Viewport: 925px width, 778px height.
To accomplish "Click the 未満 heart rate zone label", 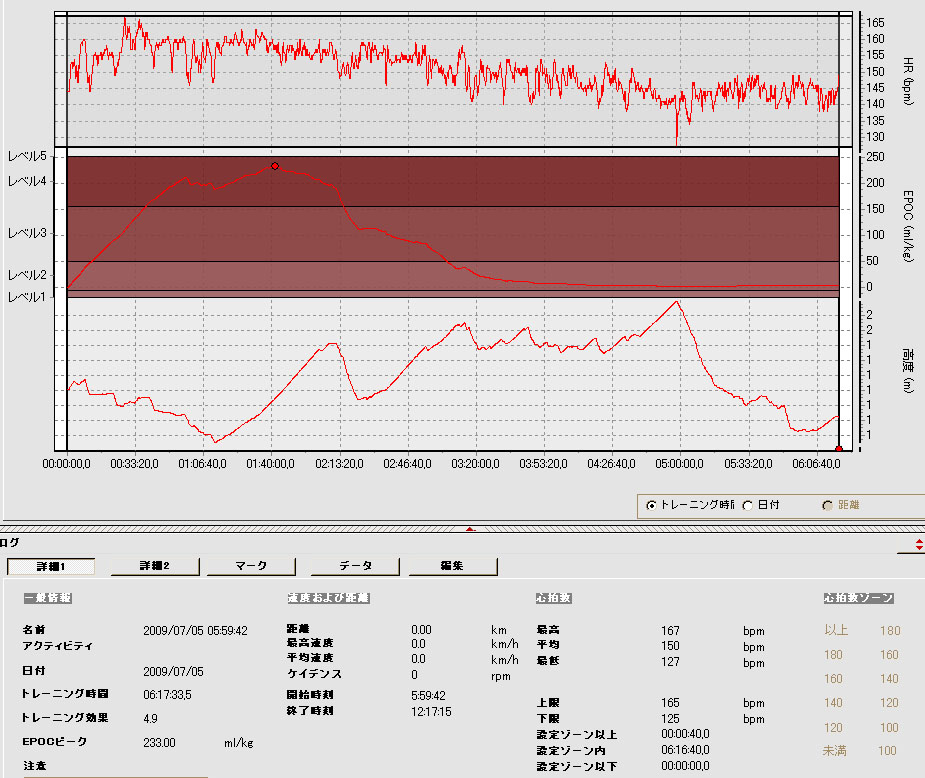I will pyautogui.click(x=835, y=751).
